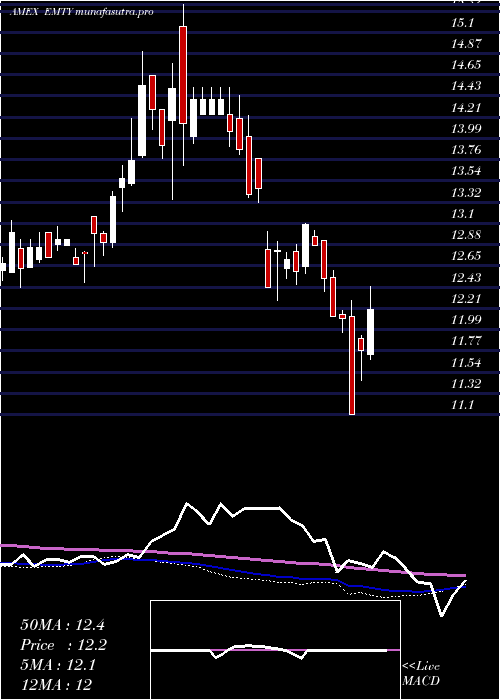The width and height of the screenshot is (500, 700).
Task: Click the 14.87 price axis label
Action: coord(467,43)
